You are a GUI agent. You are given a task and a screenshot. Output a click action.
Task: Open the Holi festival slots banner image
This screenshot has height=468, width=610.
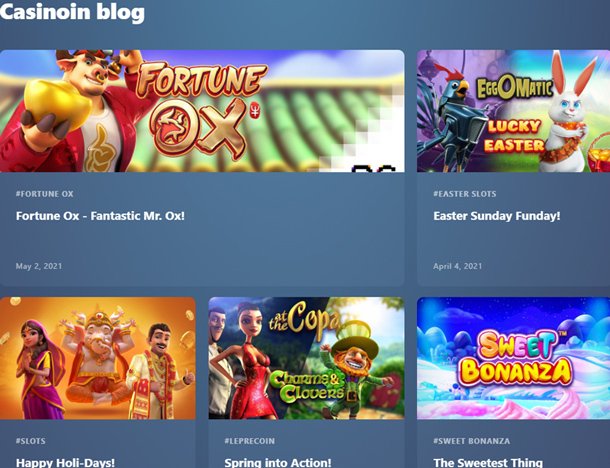coord(98,358)
